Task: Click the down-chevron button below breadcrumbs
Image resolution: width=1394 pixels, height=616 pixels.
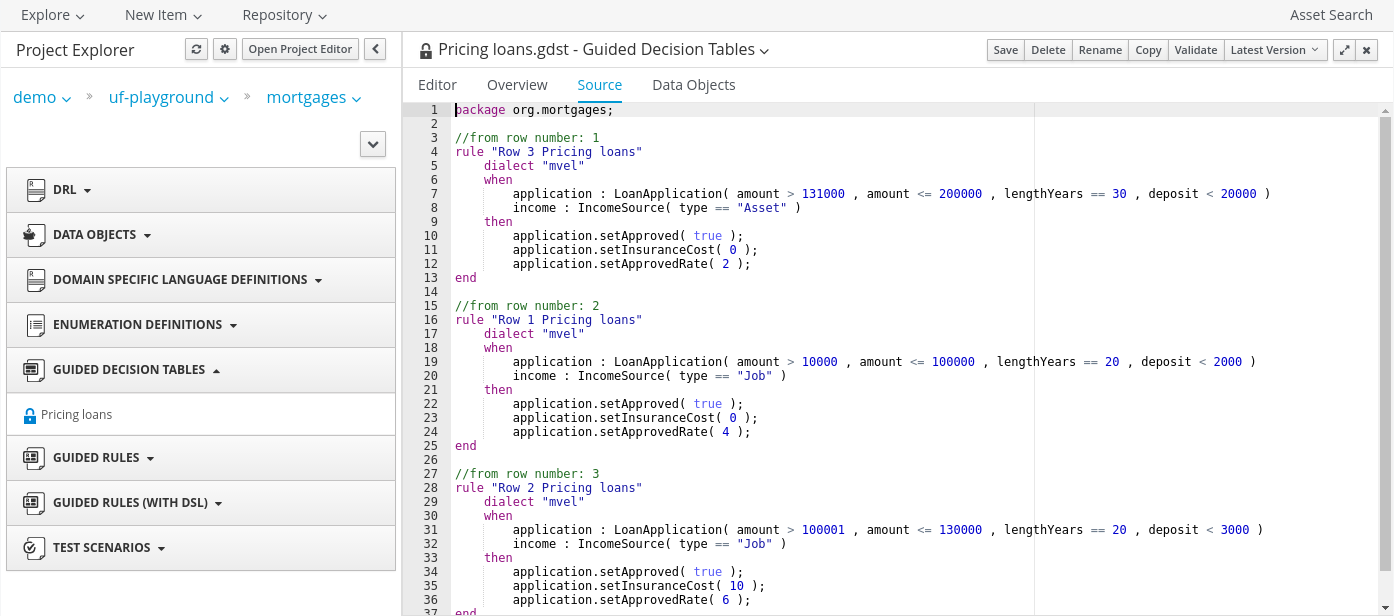Action: [x=373, y=144]
